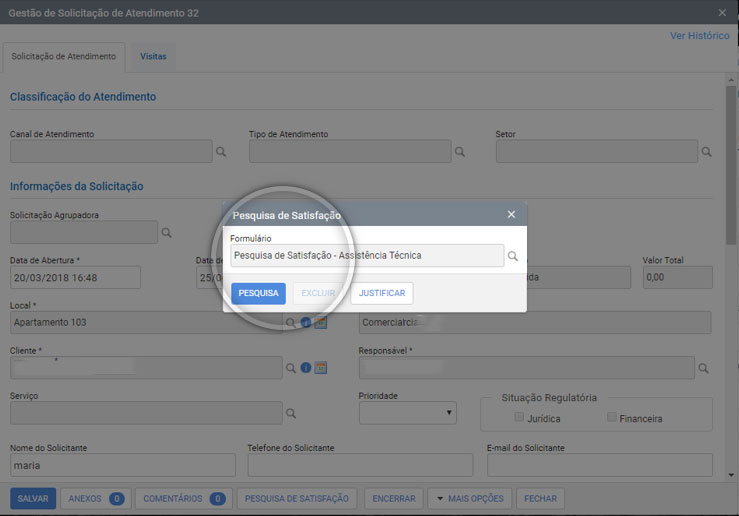Open the calendar icon beside Local field

321,323
